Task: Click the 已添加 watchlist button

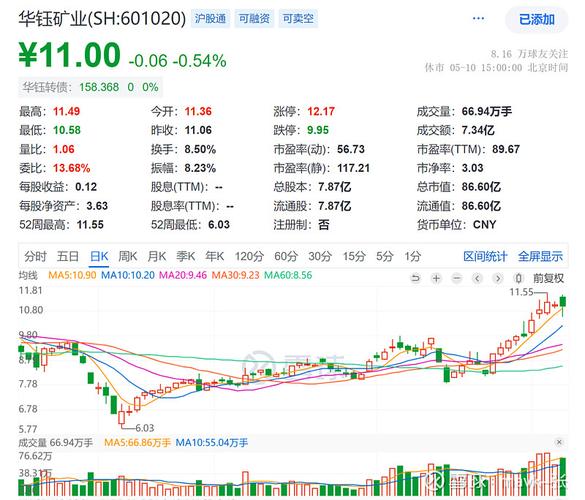Action: click(536, 19)
